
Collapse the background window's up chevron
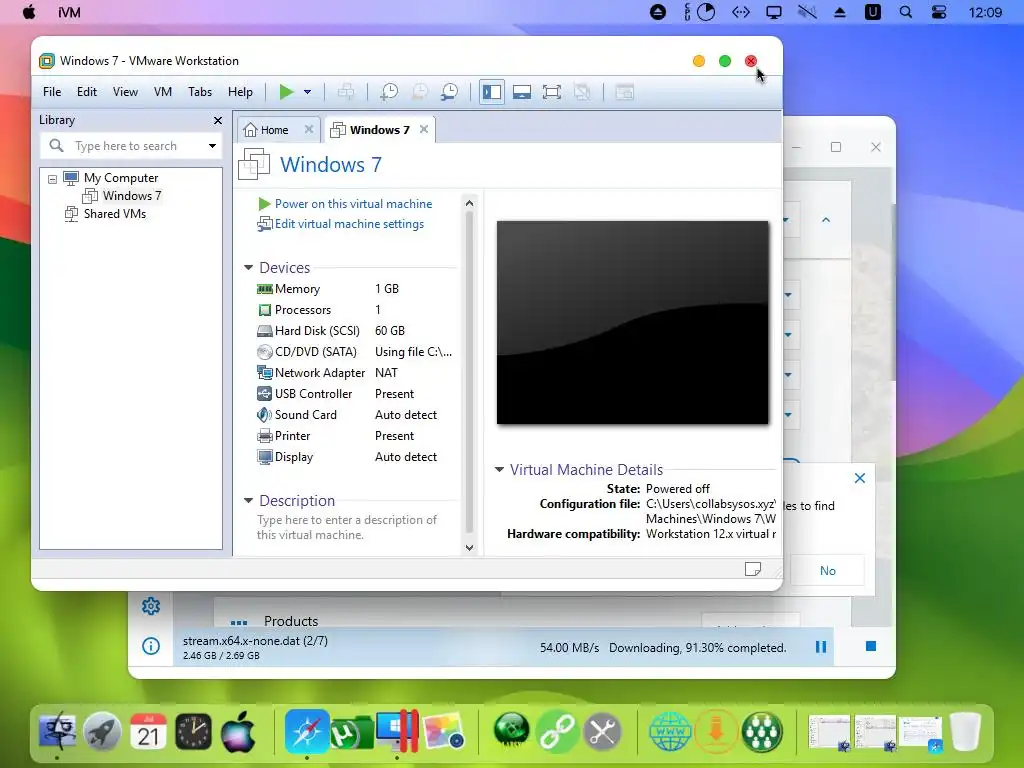(825, 220)
